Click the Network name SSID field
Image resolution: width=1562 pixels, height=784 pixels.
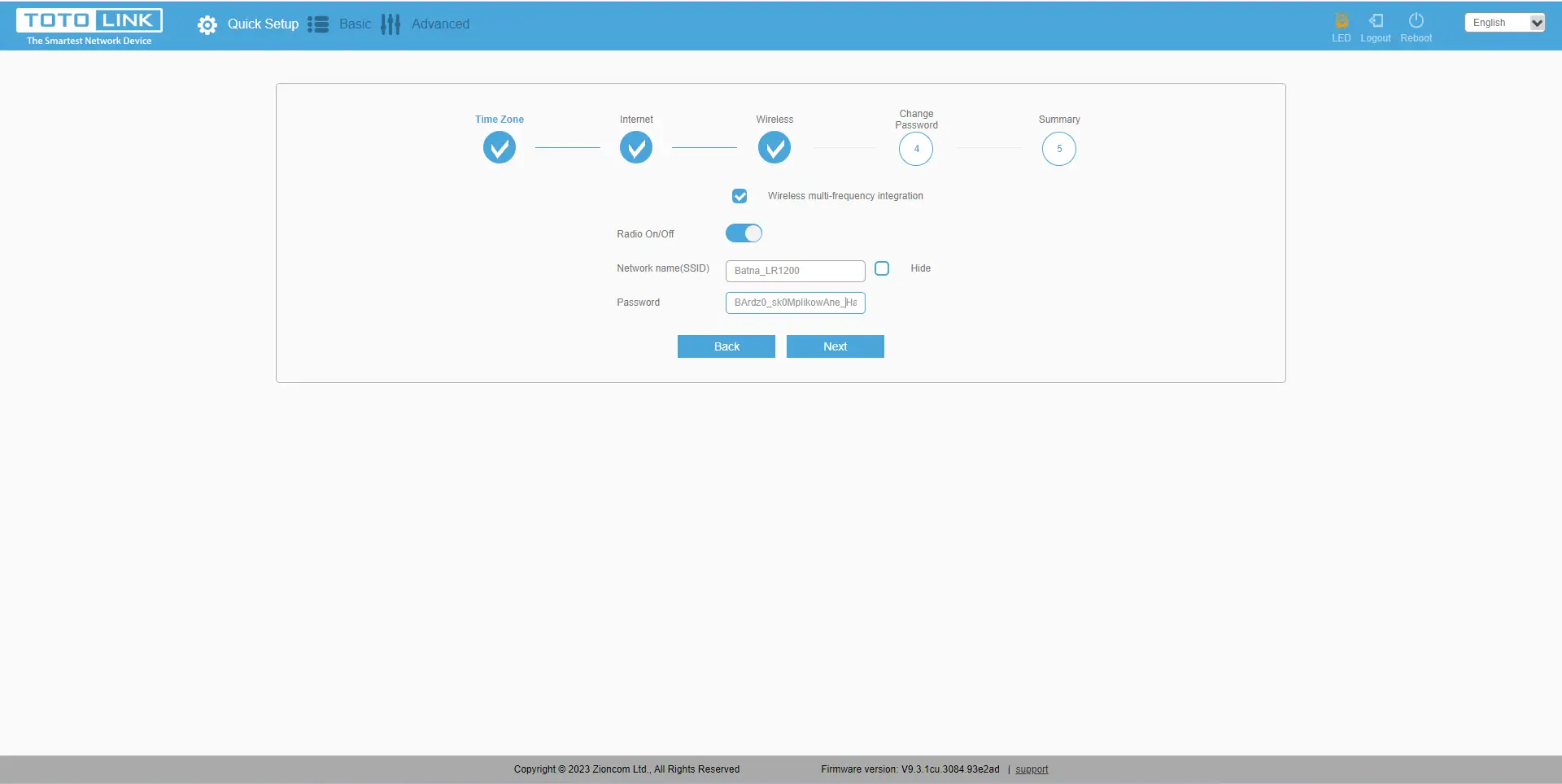795,271
